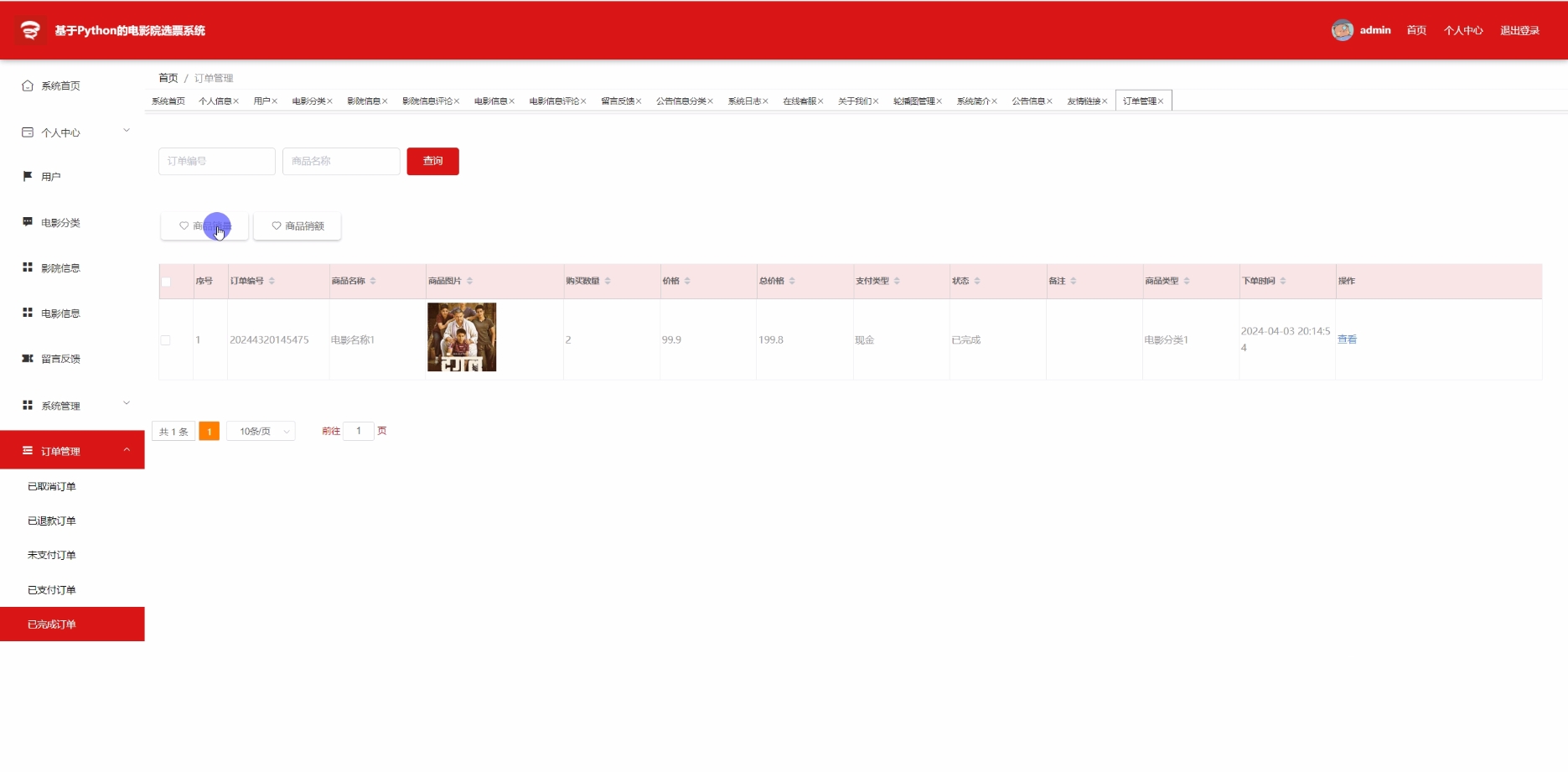Focus the 商品名称 search field
Image resolution: width=1568 pixels, height=772 pixels.
[341, 161]
